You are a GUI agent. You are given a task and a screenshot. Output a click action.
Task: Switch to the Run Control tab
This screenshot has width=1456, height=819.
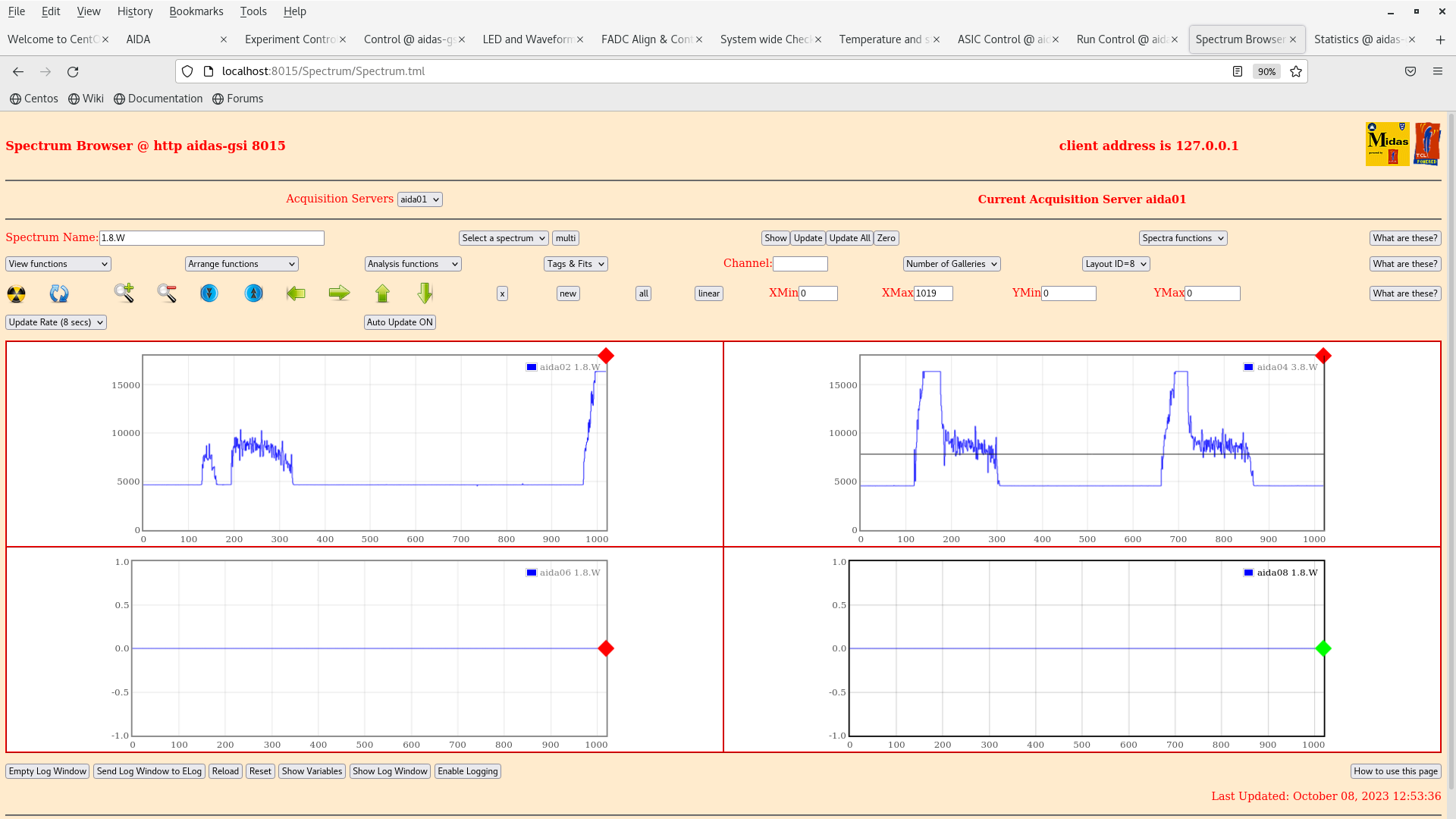[1121, 39]
